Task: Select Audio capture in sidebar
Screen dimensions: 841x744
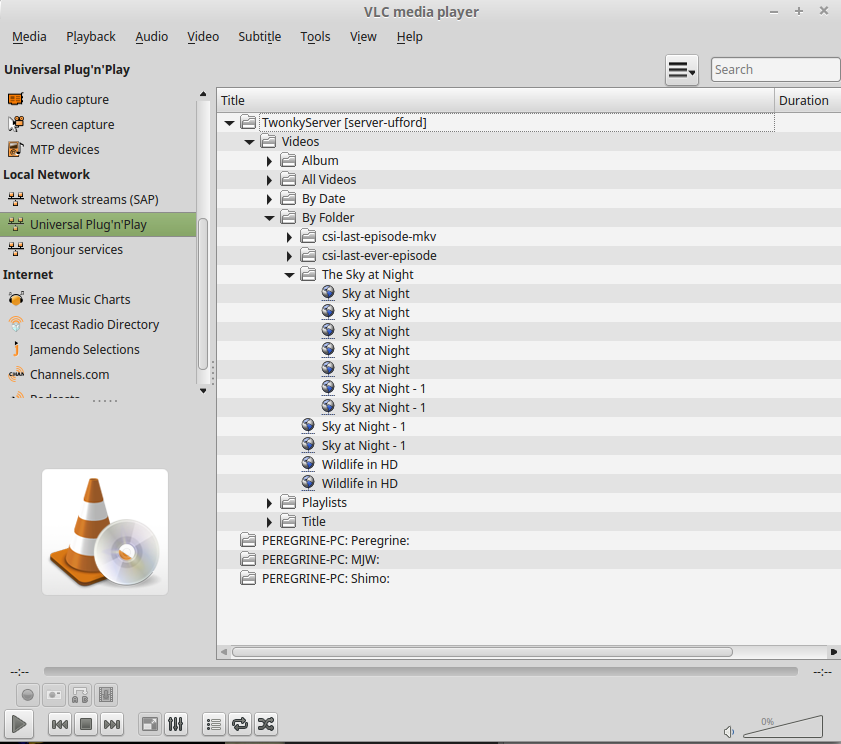Action: 99,99
